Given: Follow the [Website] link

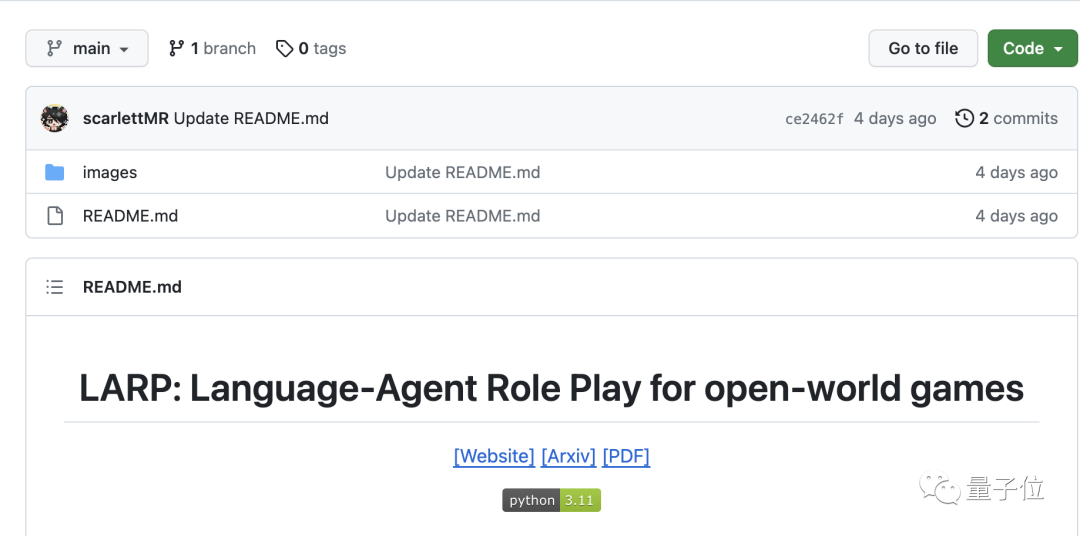Looking at the screenshot, I should coord(494,456).
